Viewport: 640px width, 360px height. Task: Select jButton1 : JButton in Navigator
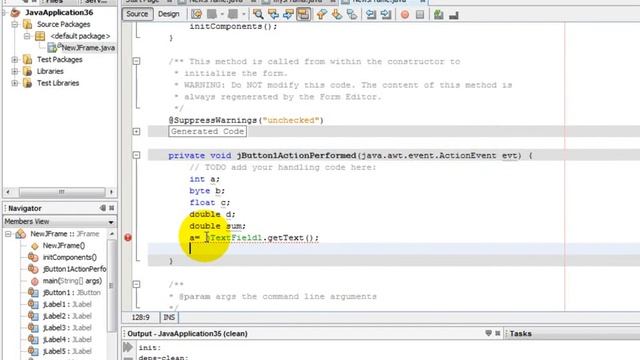point(71,293)
